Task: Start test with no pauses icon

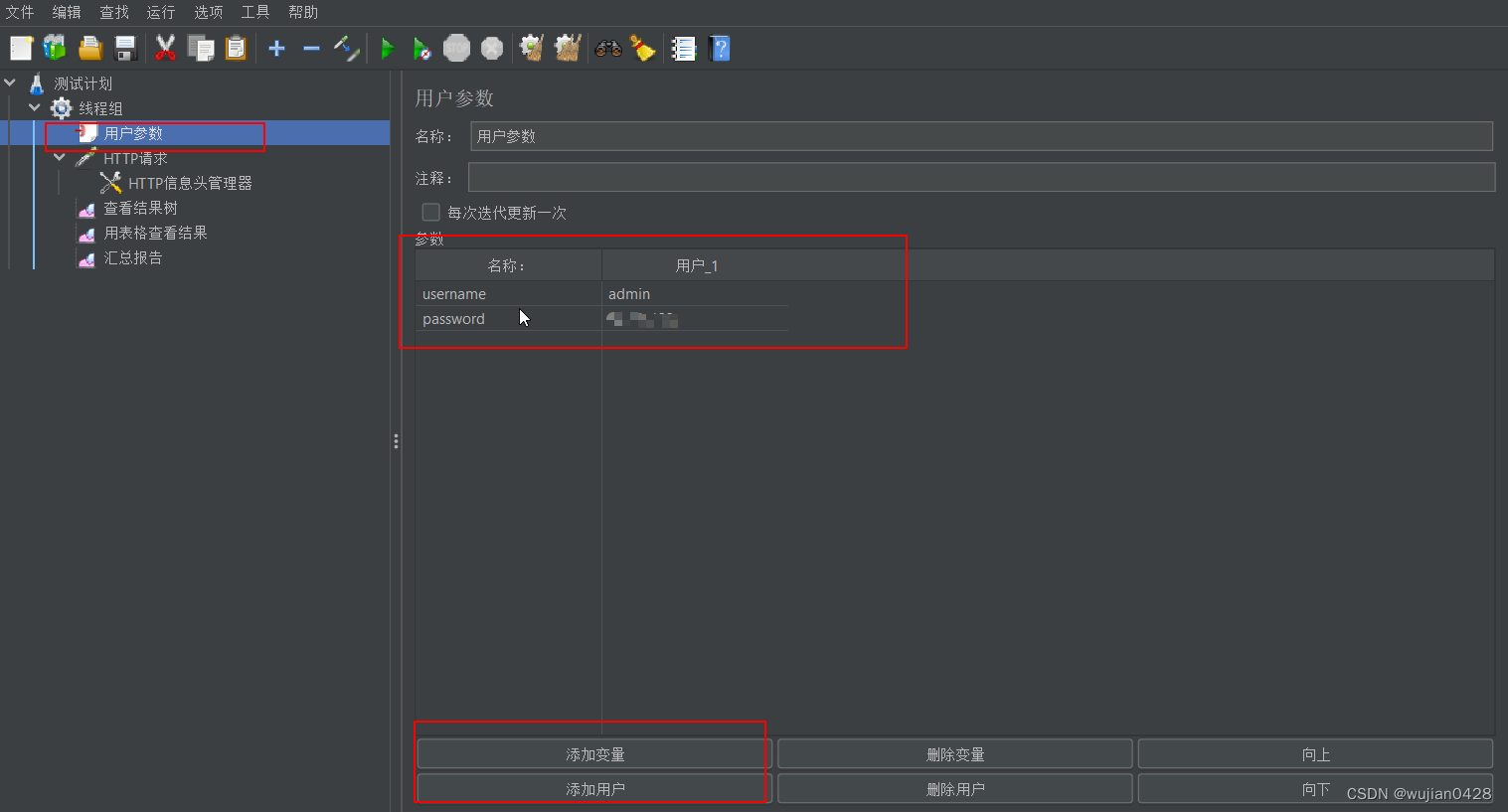Action: click(421, 48)
